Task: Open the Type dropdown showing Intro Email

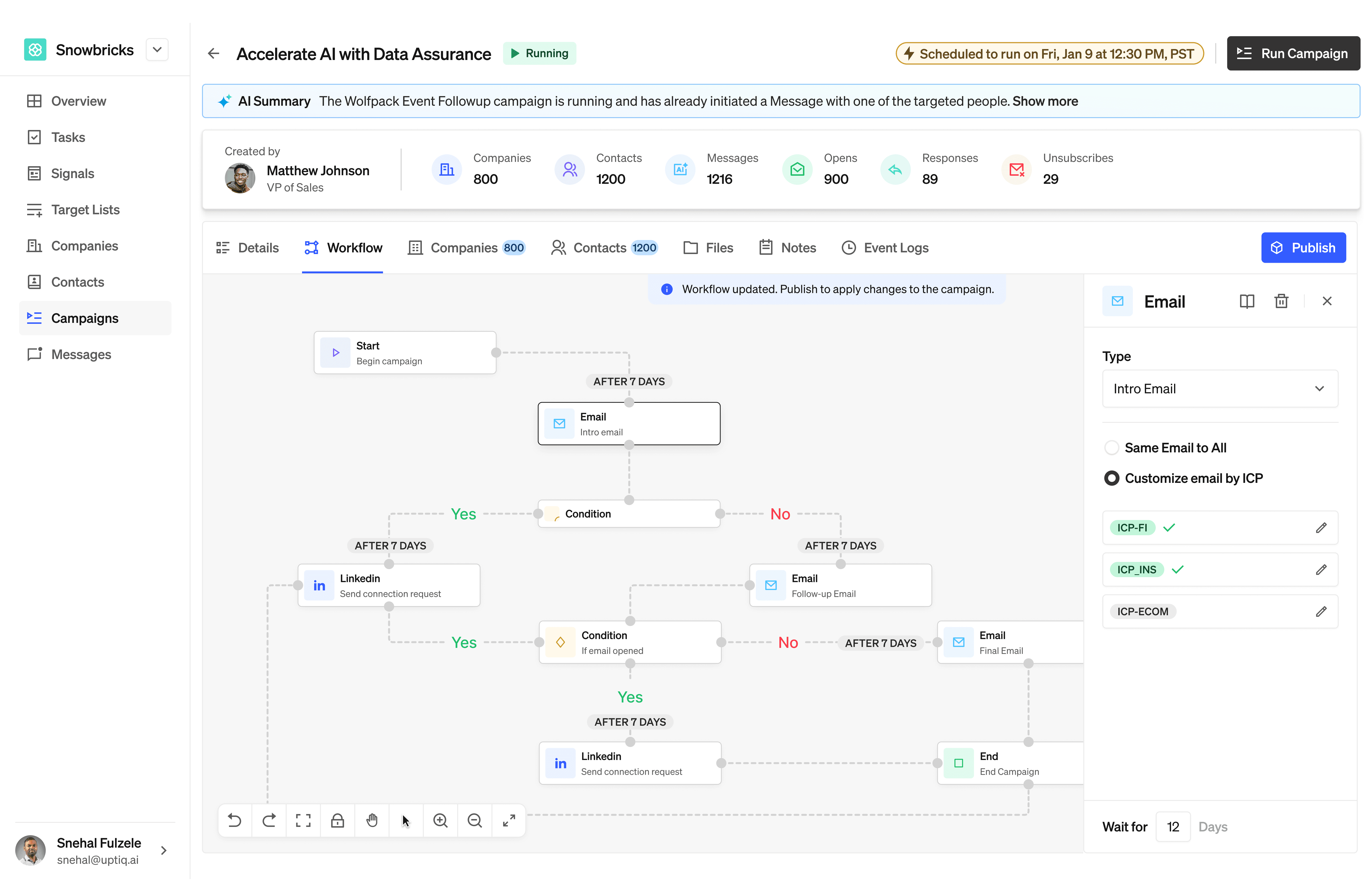Action: [x=1220, y=389]
